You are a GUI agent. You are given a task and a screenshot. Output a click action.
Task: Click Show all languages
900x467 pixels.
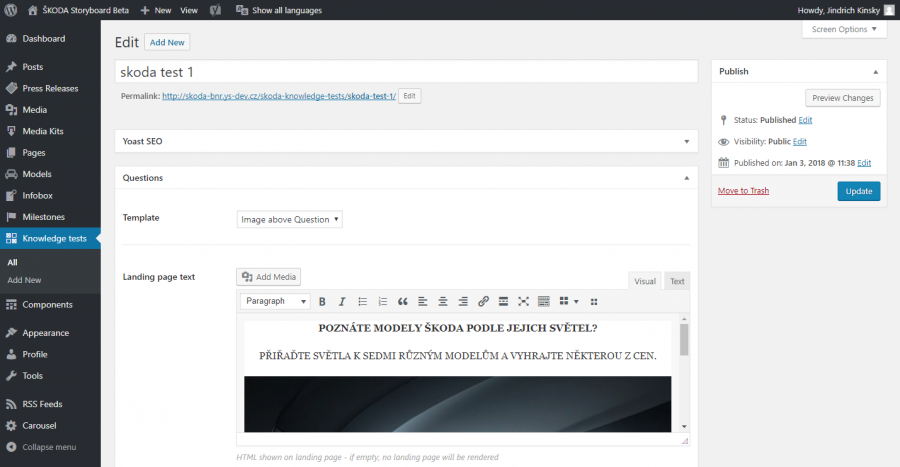tap(279, 10)
